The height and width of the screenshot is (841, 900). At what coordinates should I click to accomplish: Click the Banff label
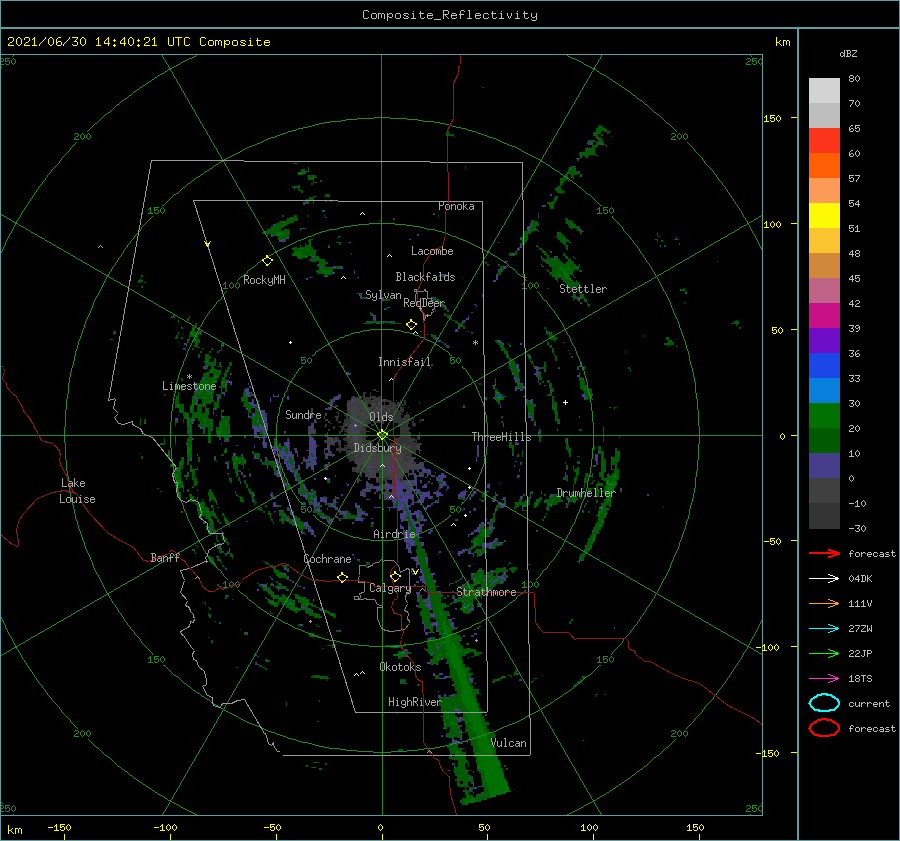coord(165,558)
